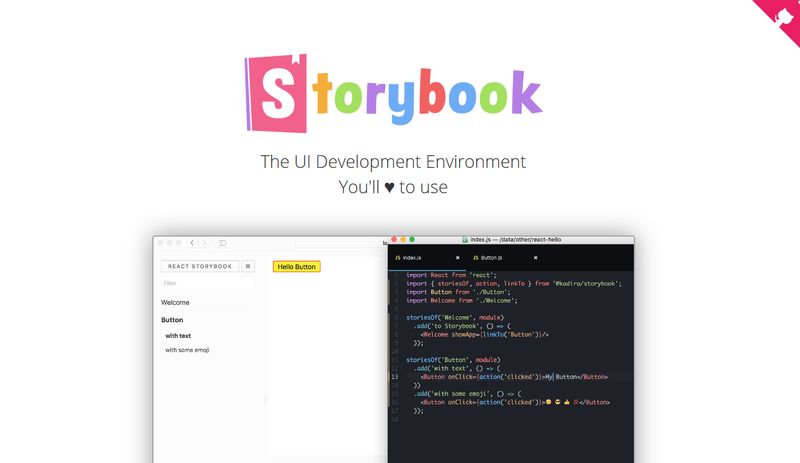Image resolution: width=800 pixels, height=463 pixels.
Task: Open the 'with some emoji' story
Action: pyautogui.click(x=187, y=350)
